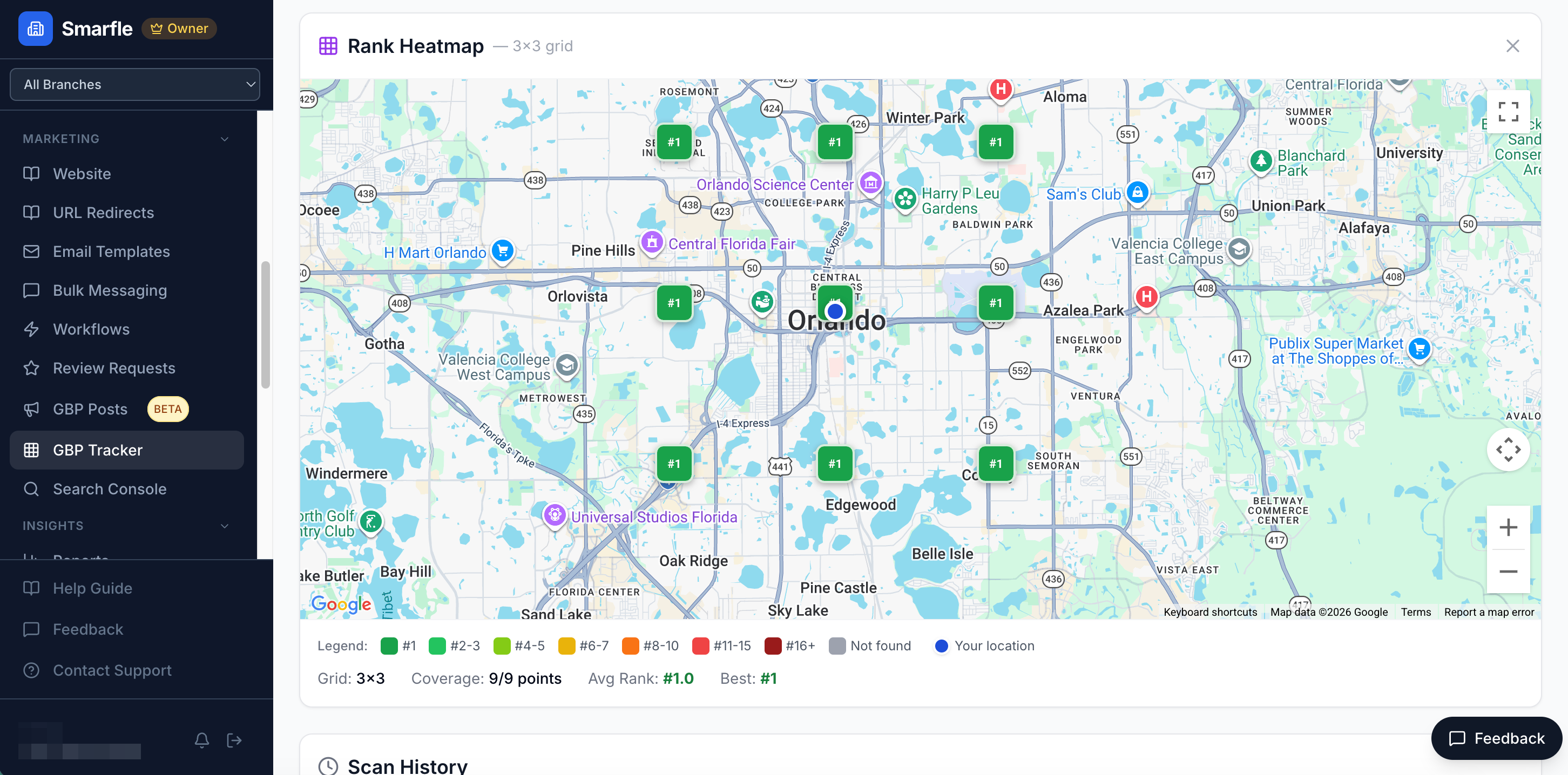Zoom out on the map
Image resolution: width=1568 pixels, height=775 pixels.
(x=1509, y=572)
